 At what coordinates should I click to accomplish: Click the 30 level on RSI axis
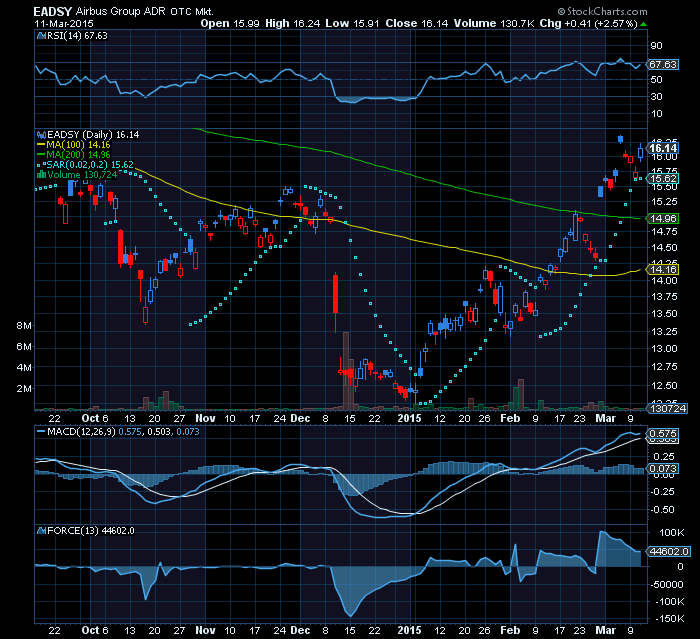tap(656, 96)
